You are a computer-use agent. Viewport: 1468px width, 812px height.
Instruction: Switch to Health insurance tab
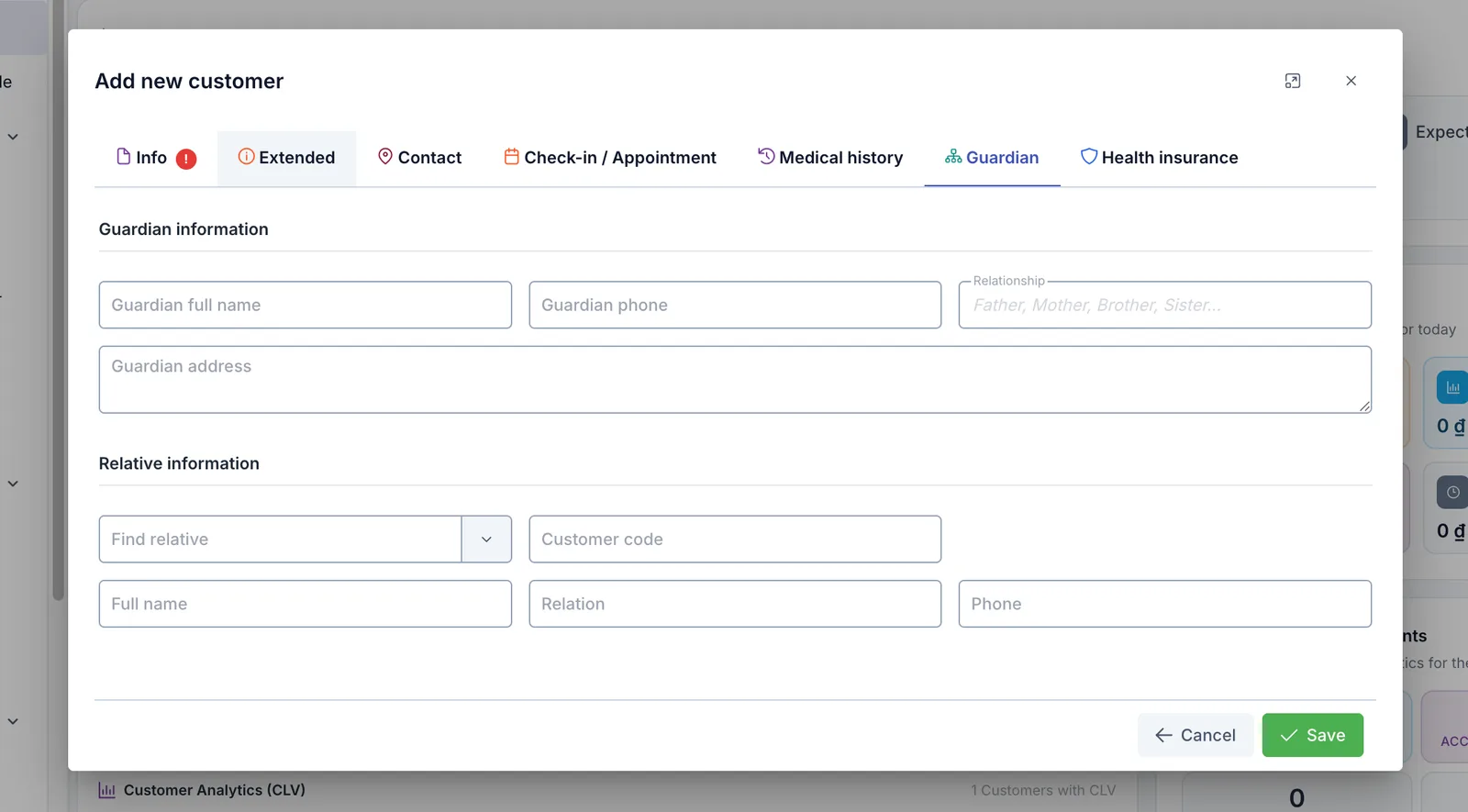[x=1159, y=158]
